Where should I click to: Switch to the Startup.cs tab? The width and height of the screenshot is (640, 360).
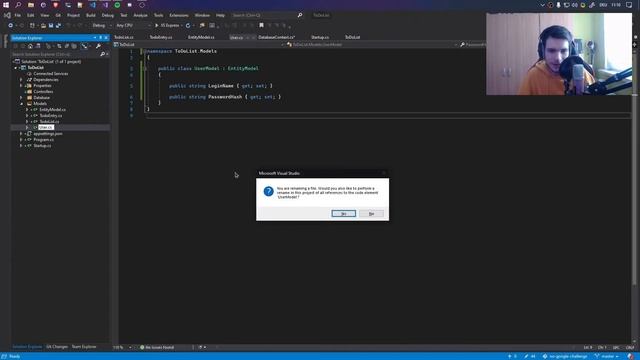point(320,37)
